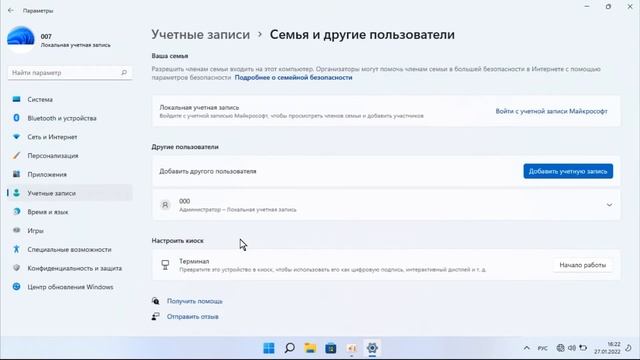Open the clock showing 27.01.2022
Screen dimensions: 640x360
tap(607, 348)
